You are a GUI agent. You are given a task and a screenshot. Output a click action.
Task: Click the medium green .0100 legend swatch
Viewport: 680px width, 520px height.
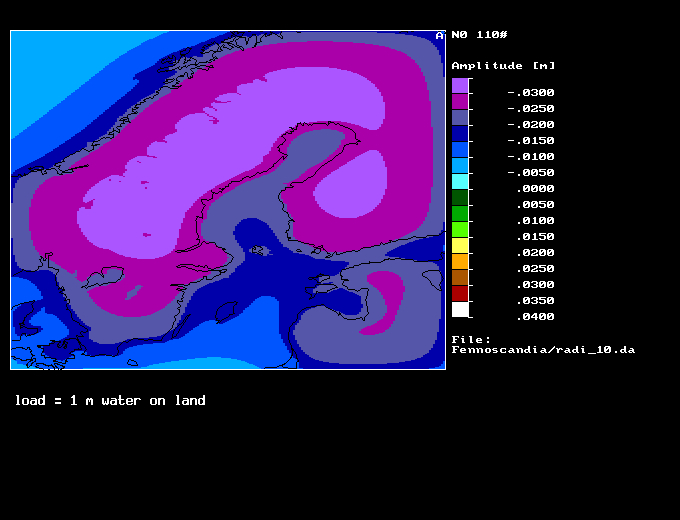[460, 214]
